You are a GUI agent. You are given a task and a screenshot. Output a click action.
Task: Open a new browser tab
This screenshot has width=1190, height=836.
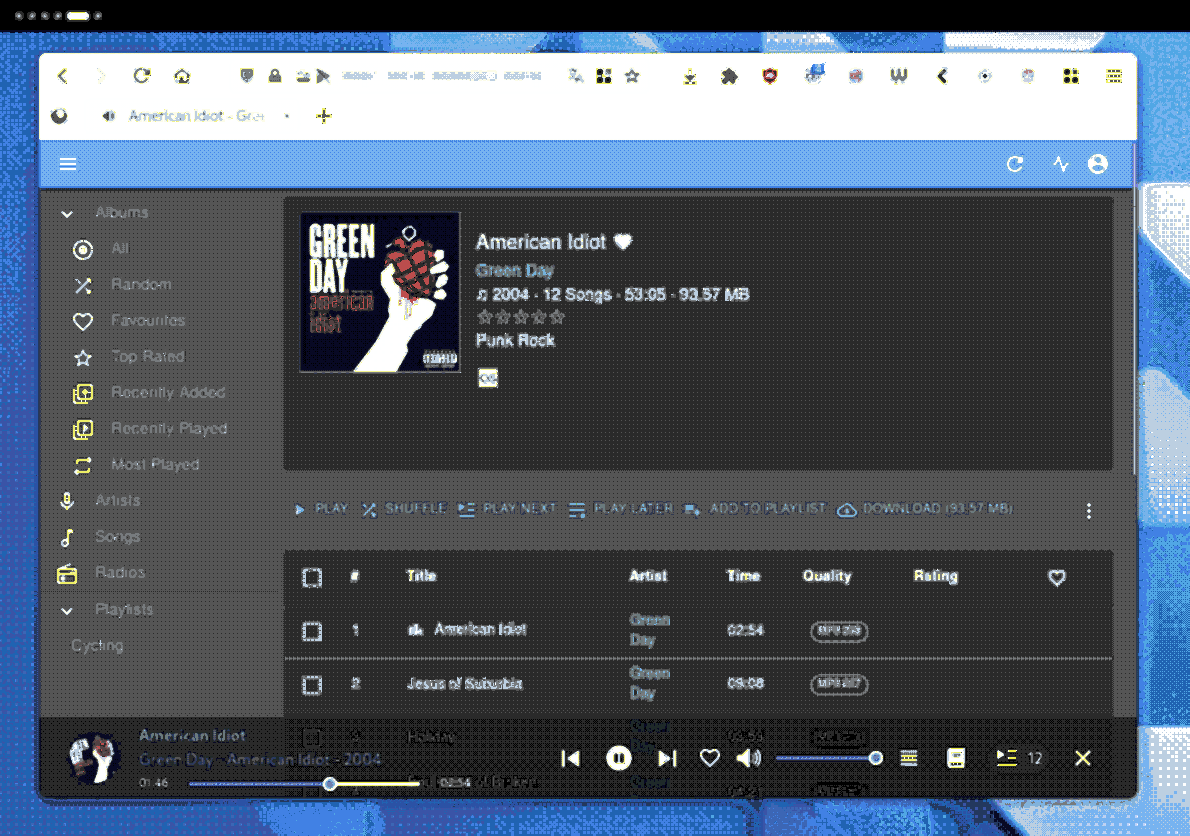(324, 116)
